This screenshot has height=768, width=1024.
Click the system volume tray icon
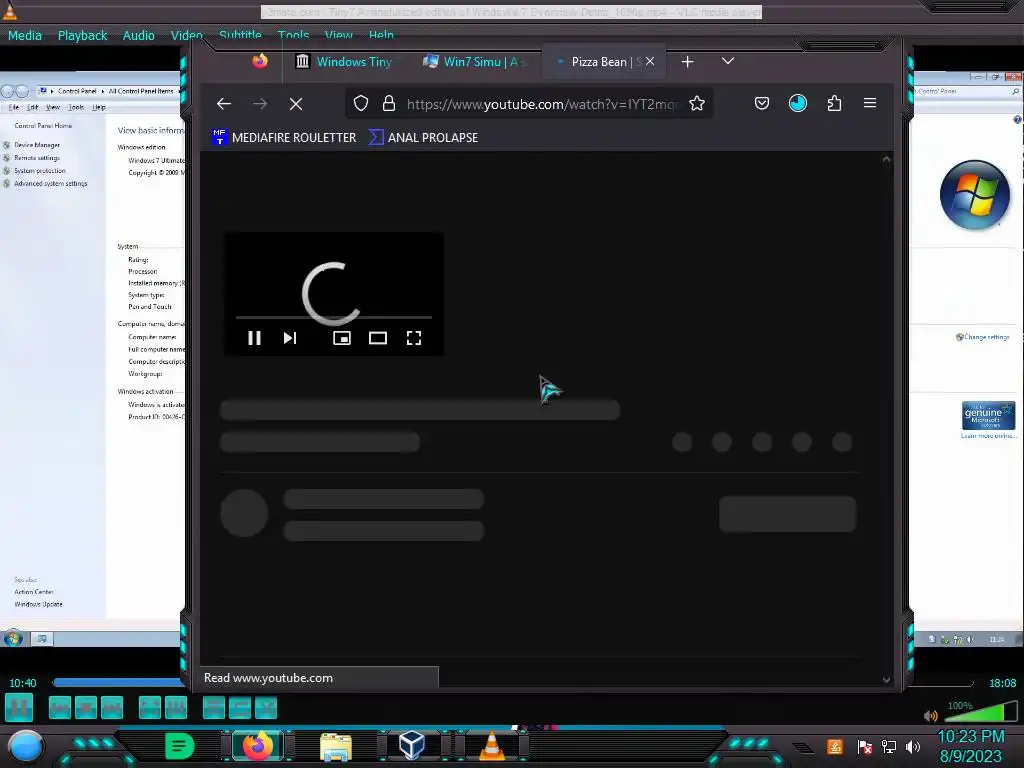pyautogui.click(x=913, y=746)
